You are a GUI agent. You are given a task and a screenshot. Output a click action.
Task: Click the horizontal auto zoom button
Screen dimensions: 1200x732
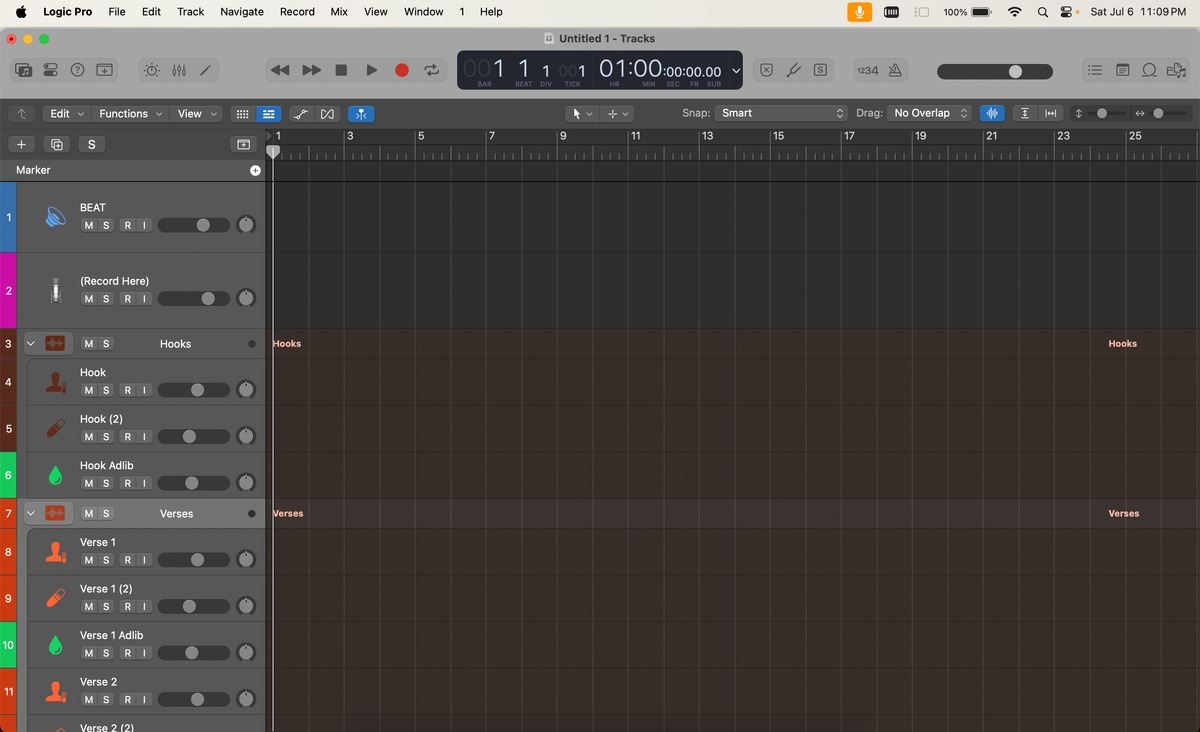point(1051,114)
